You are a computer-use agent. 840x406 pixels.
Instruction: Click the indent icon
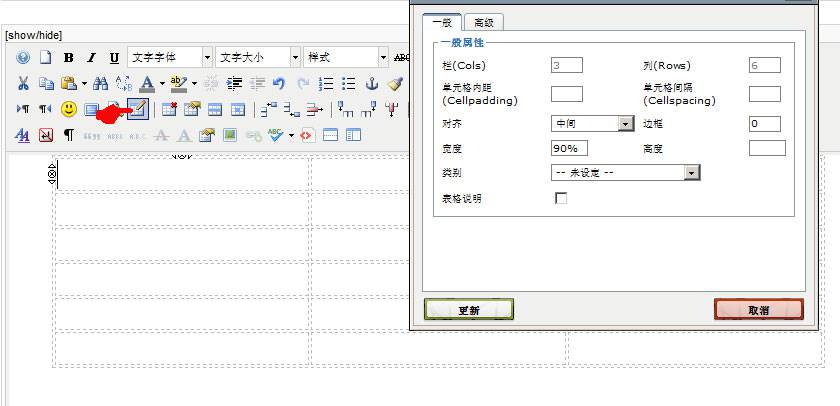pyautogui.click(x=234, y=83)
